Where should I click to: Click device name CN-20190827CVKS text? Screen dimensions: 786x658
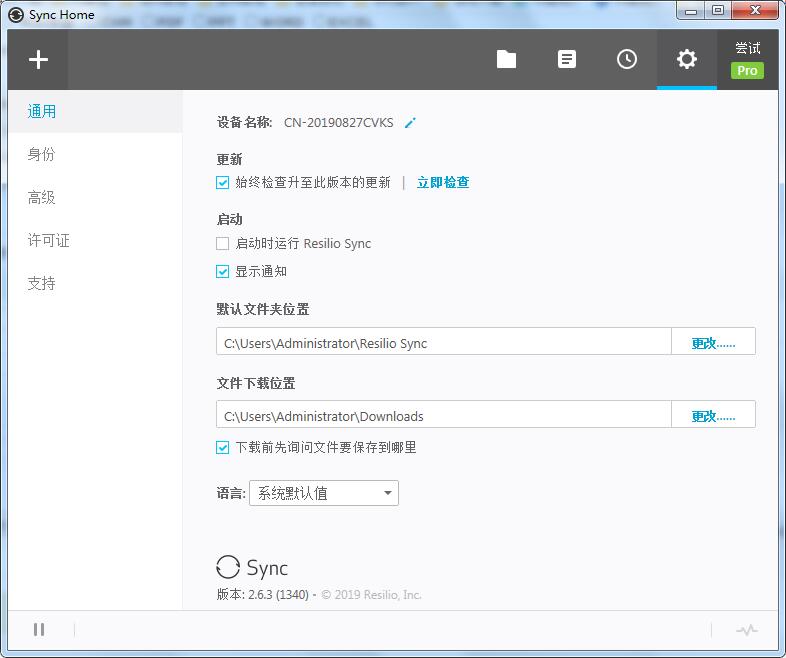pos(339,123)
